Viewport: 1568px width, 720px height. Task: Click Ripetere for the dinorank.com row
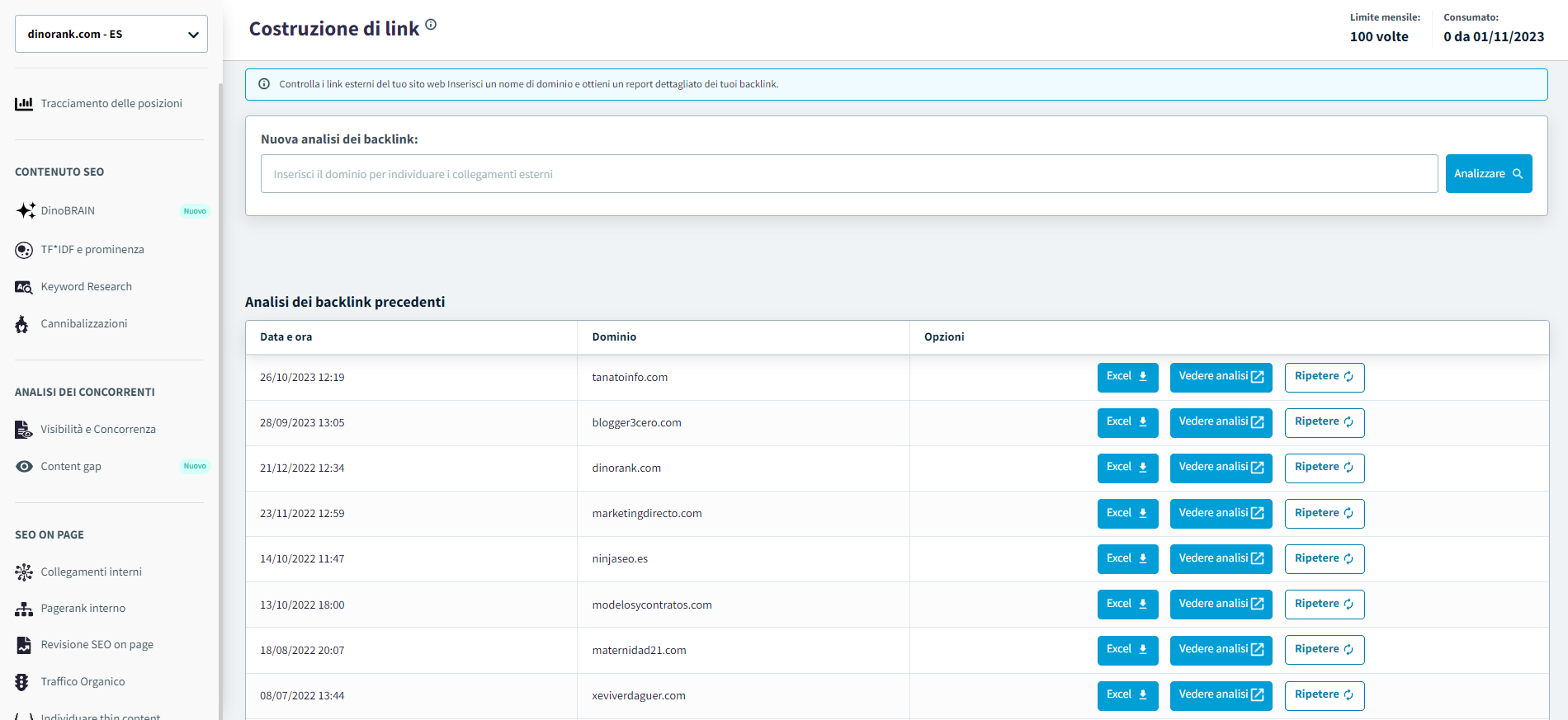click(x=1324, y=468)
